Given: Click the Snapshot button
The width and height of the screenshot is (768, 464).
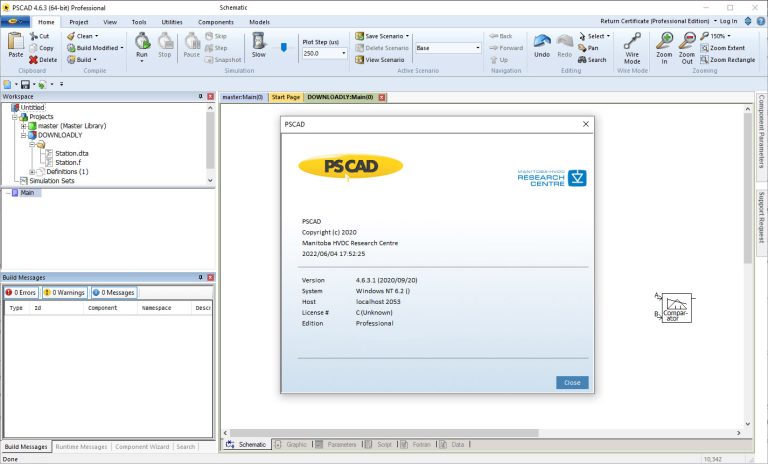Looking at the screenshot, I should click(x=223, y=60).
